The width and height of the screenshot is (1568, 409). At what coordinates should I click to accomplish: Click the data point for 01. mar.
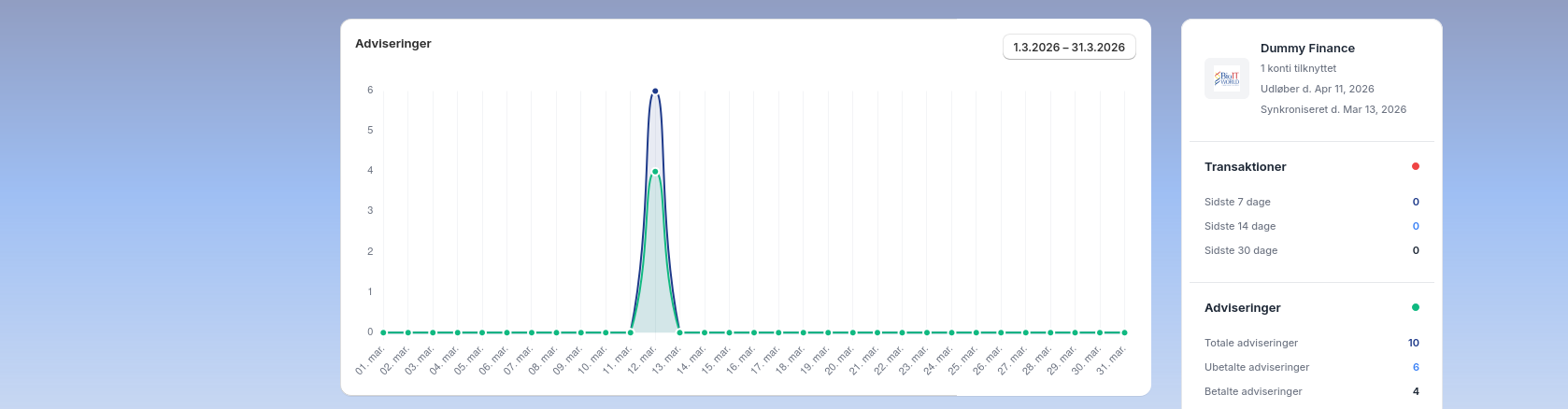click(383, 332)
